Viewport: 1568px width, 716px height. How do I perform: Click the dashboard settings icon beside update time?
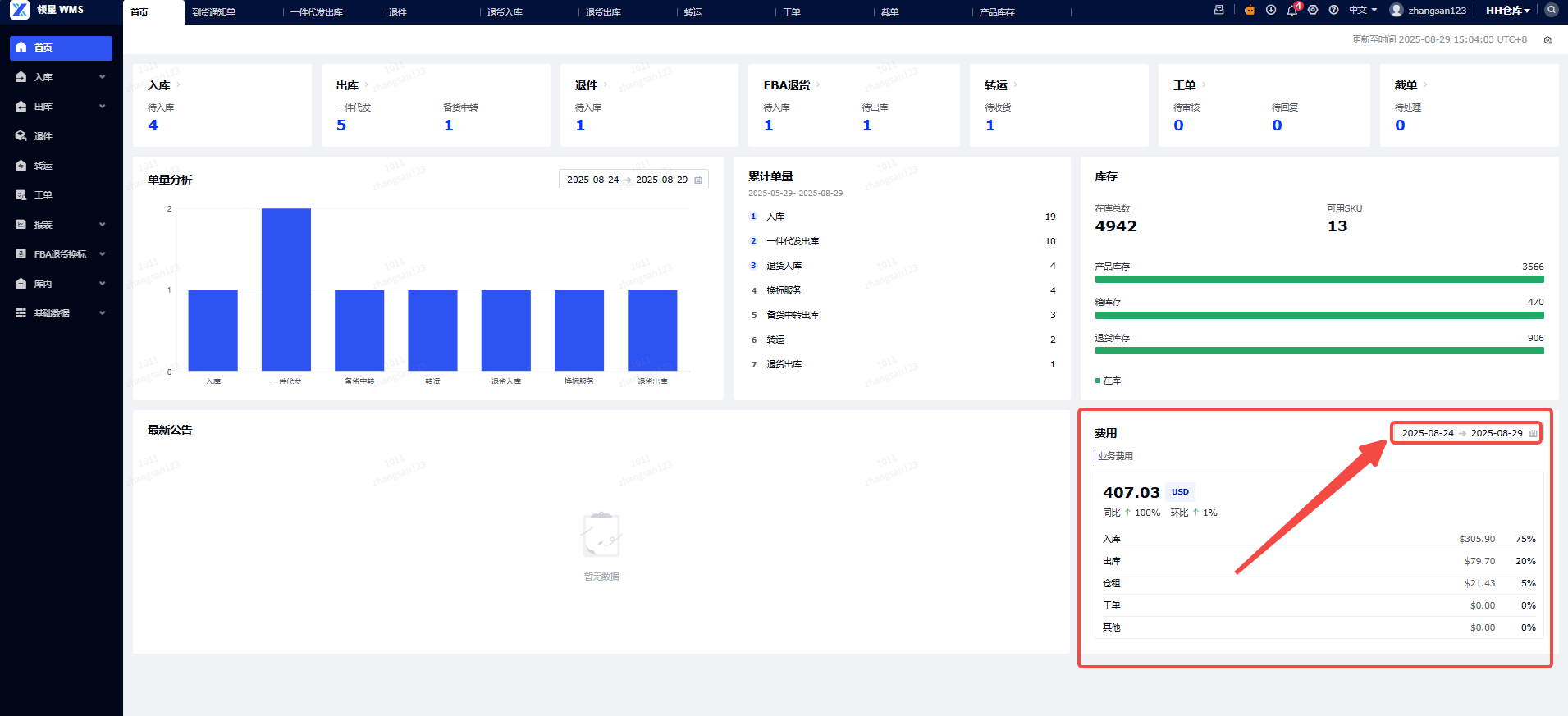(1547, 39)
